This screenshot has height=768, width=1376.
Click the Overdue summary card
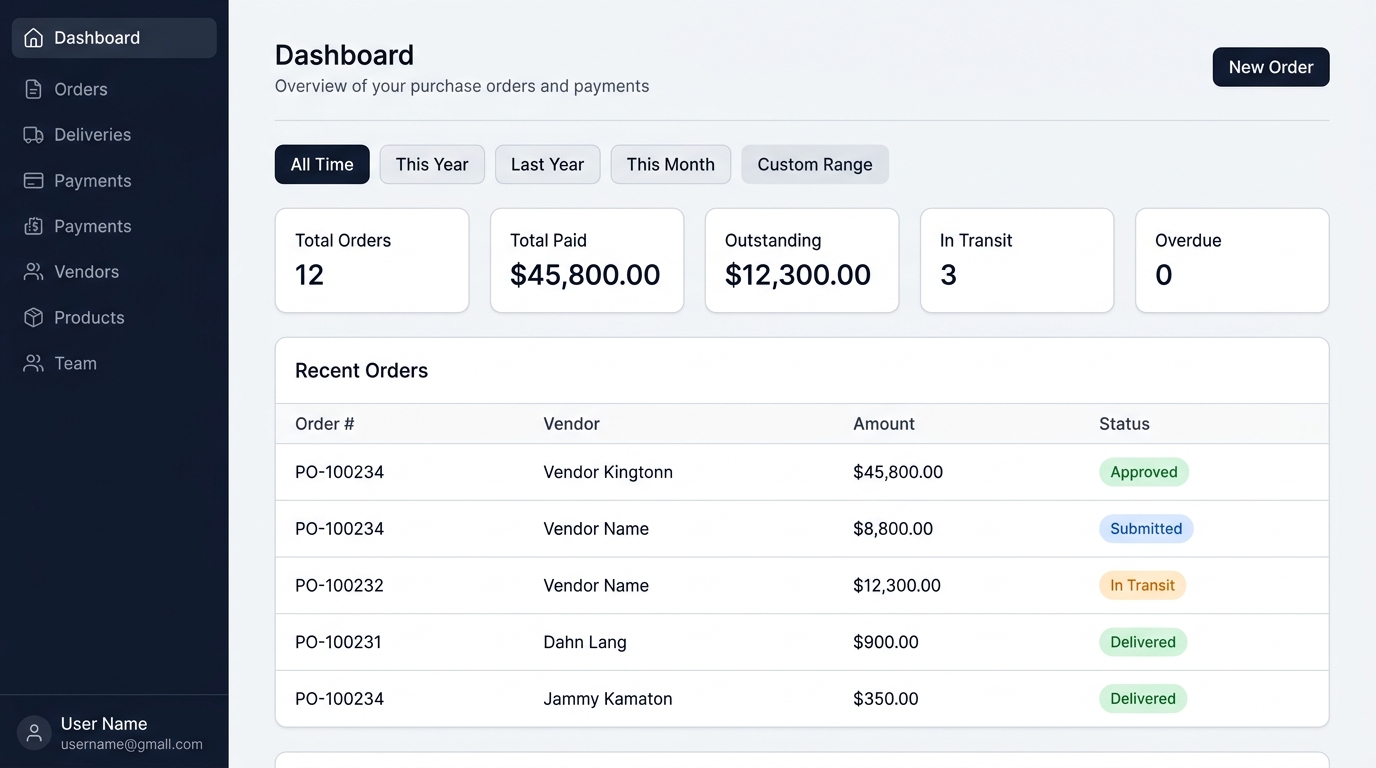click(1232, 260)
